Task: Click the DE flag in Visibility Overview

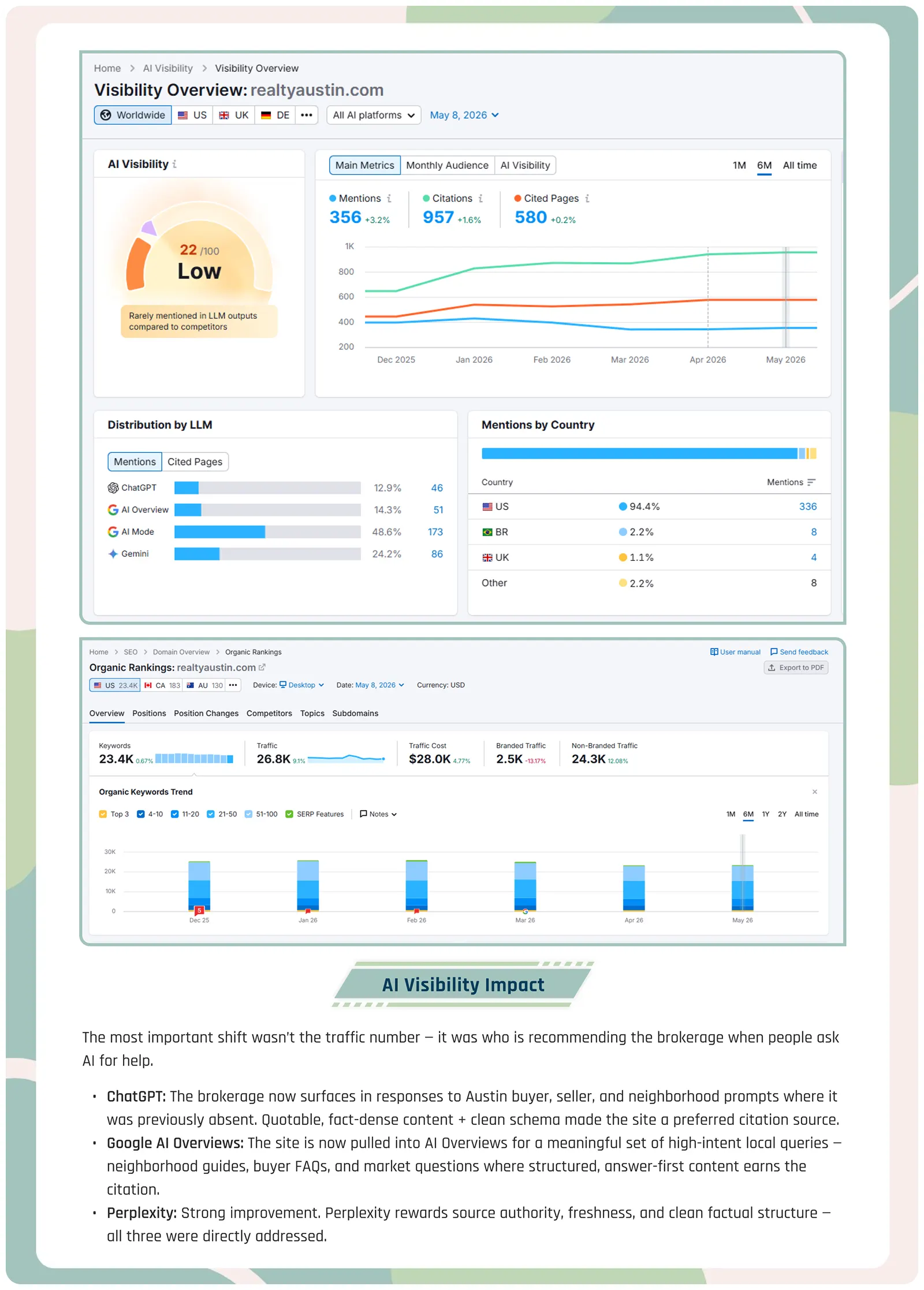Action: click(266, 115)
